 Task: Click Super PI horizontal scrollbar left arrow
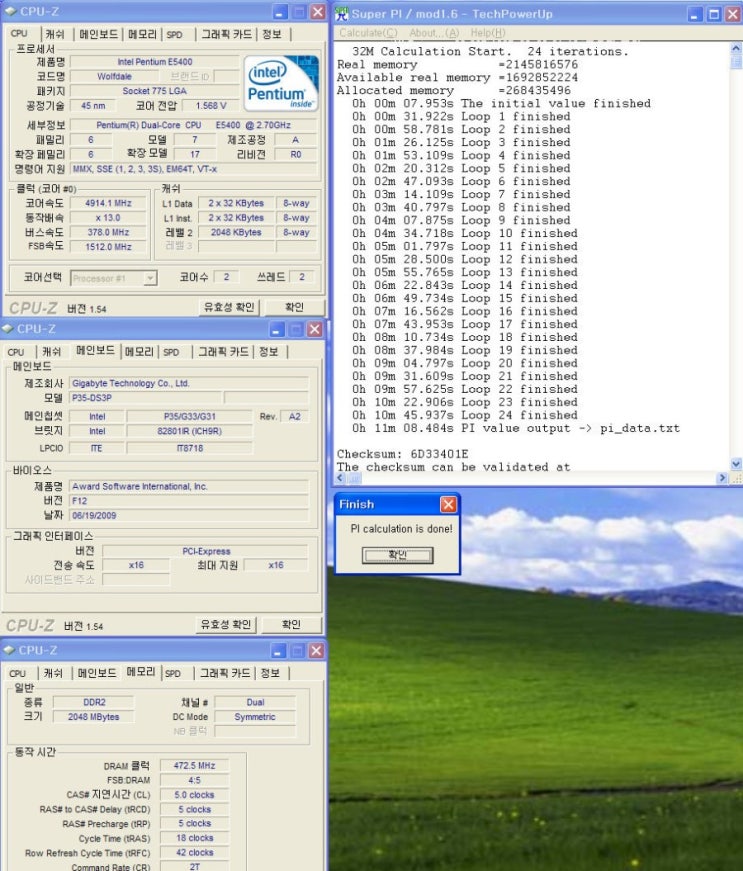pyautogui.click(x=341, y=478)
